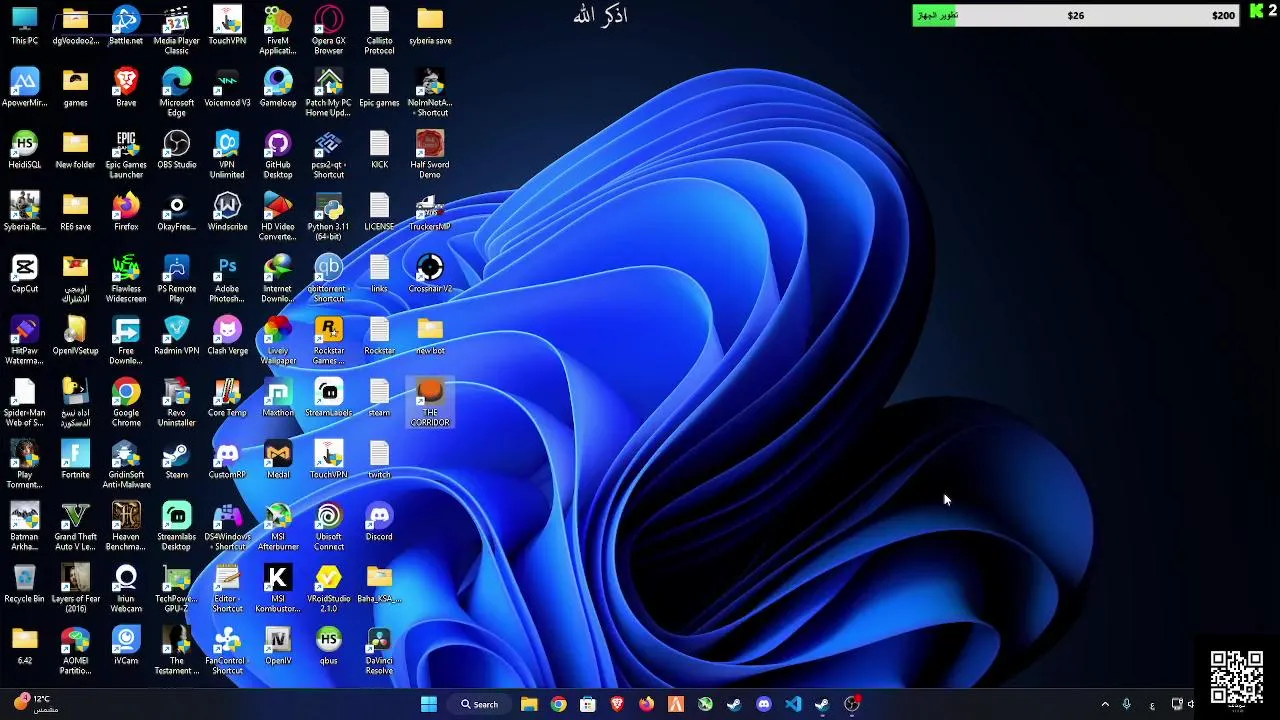Viewport: 1280px width, 720px height.
Task: Select the VRoidStudio 2.1.0 icon
Action: (x=329, y=589)
